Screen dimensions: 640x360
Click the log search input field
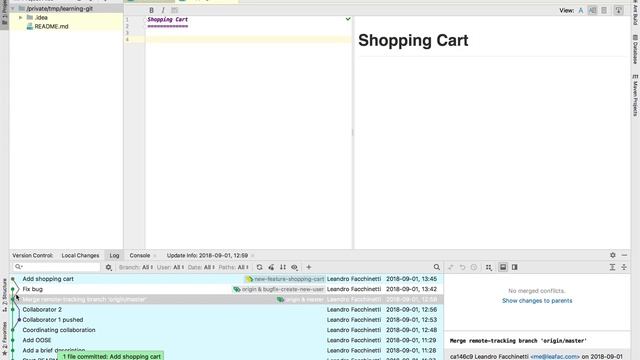pos(57,267)
